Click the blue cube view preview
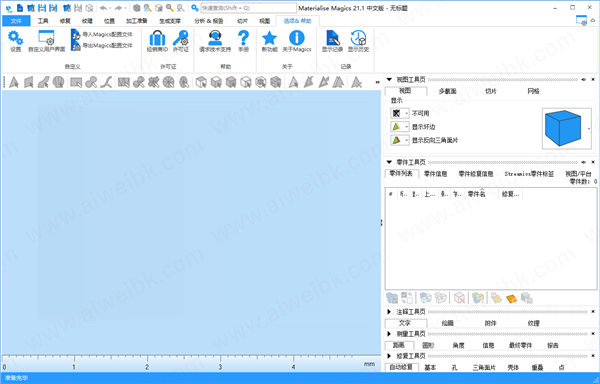 click(563, 128)
